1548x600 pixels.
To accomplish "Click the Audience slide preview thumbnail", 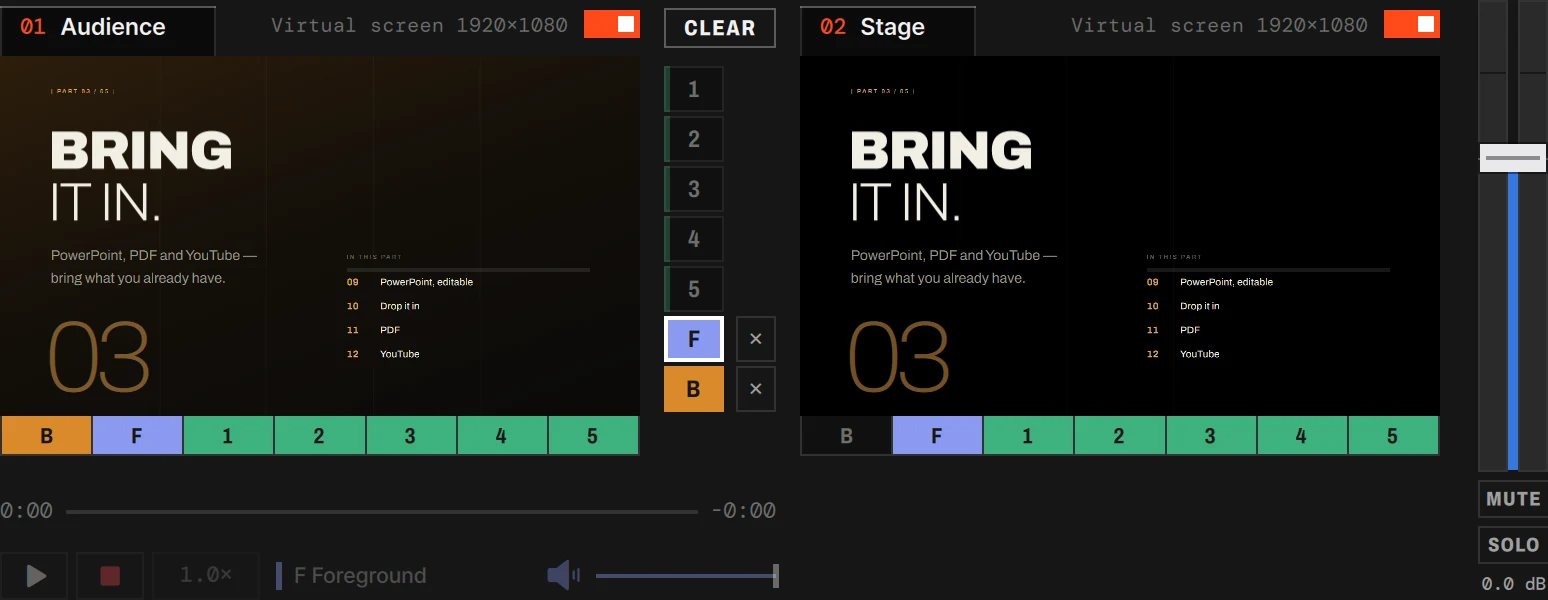I will click(320, 236).
